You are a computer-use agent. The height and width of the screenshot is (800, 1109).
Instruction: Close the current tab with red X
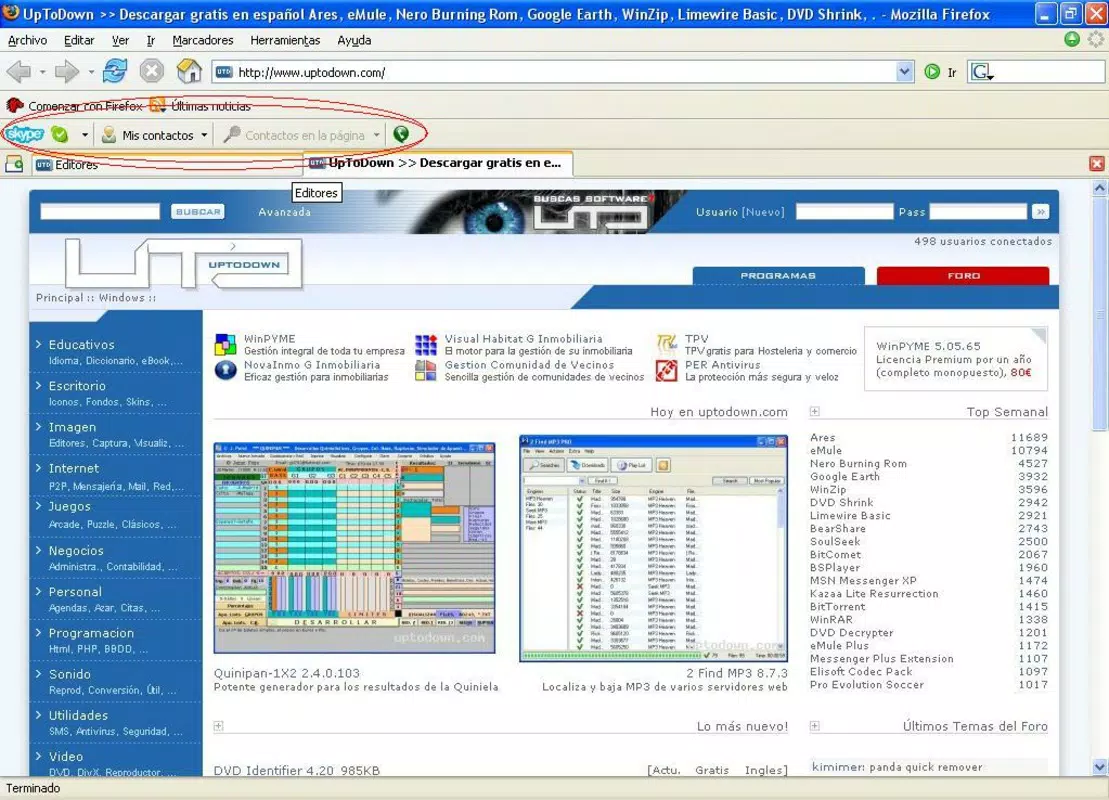coord(1096,164)
